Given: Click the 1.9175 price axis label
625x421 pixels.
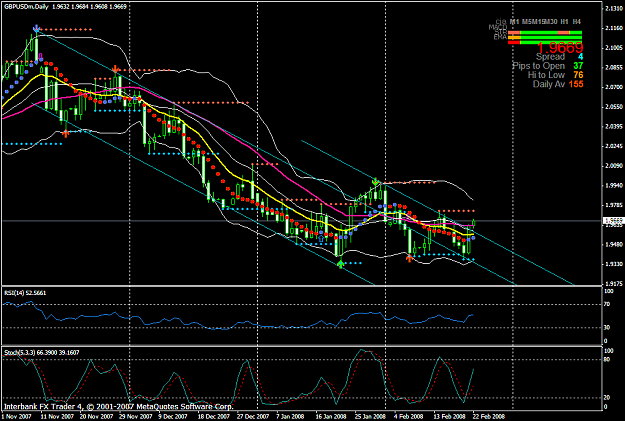Looking at the screenshot, I should click(x=614, y=284).
